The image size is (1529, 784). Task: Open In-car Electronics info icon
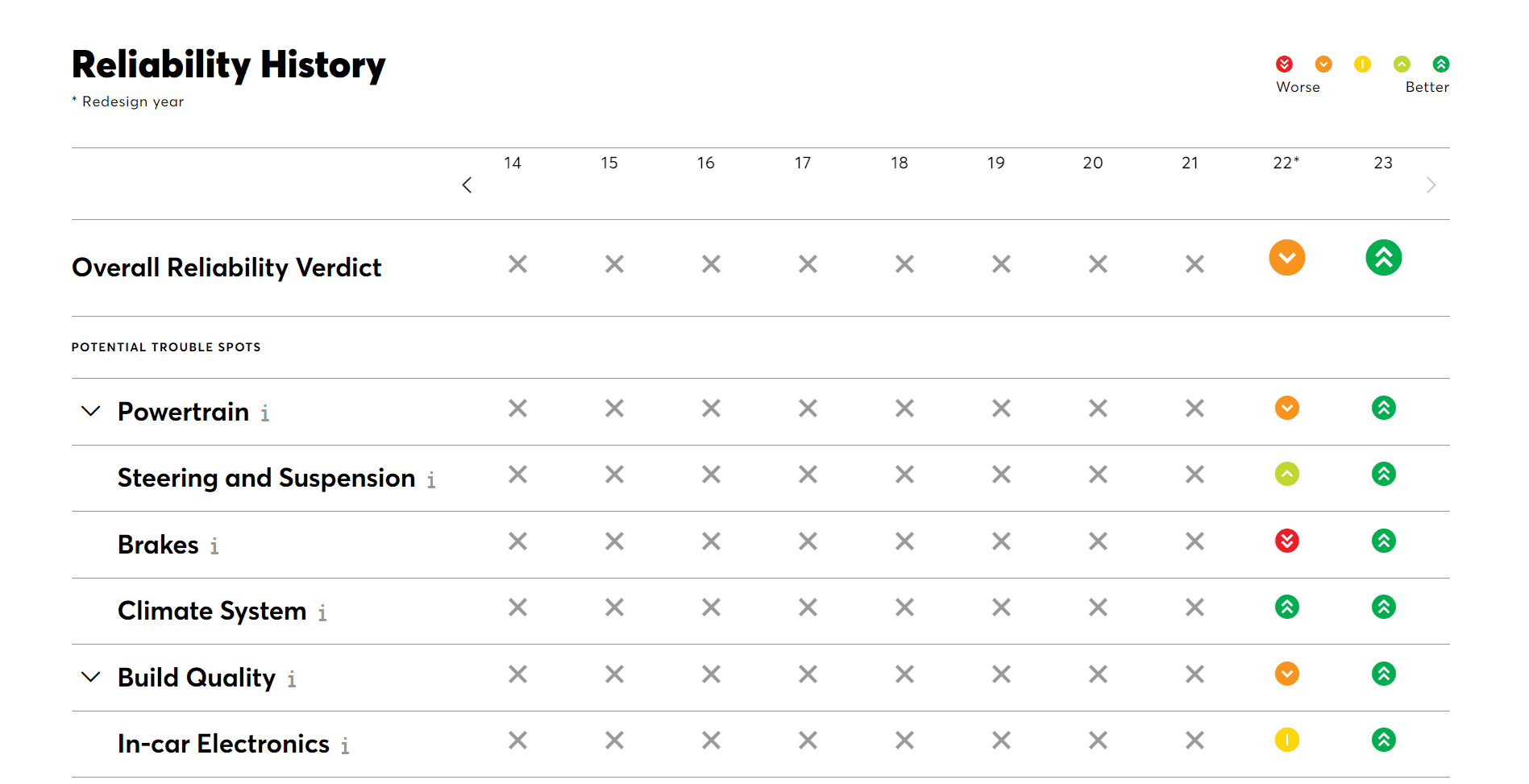(345, 746)
